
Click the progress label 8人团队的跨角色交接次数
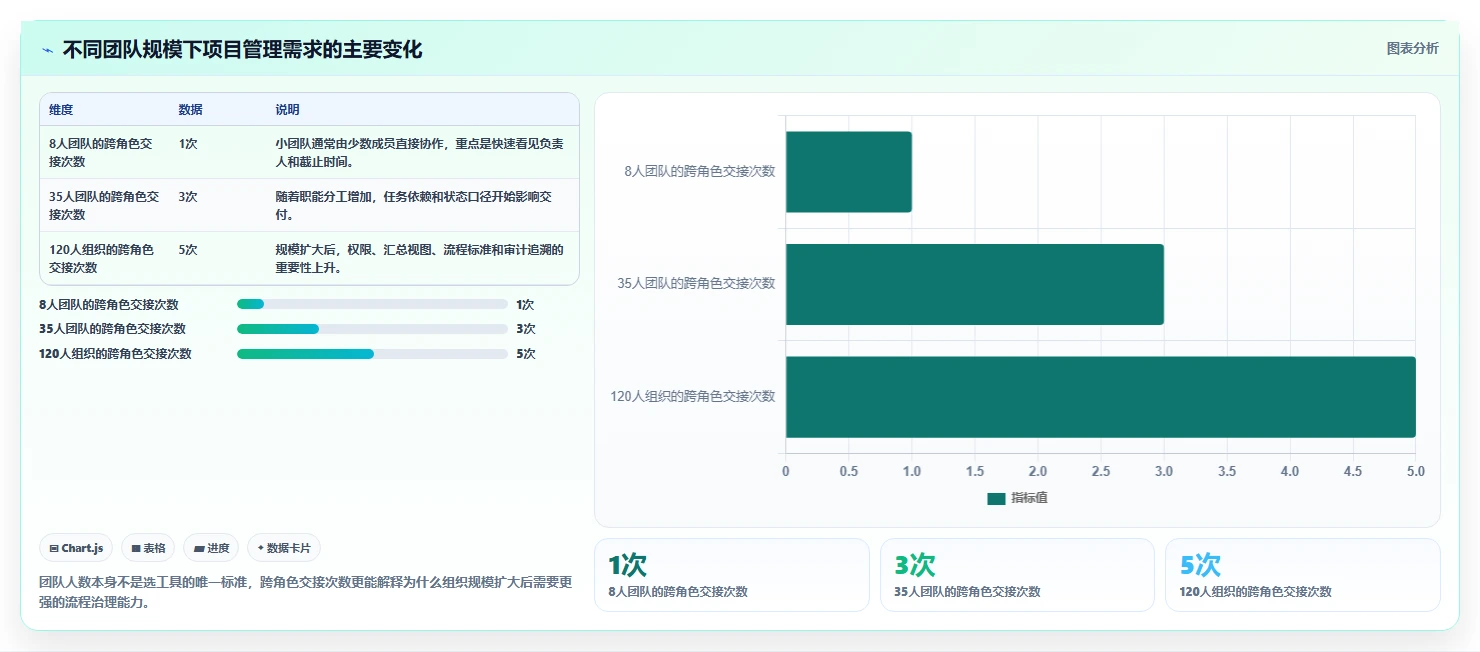(109, 304)
